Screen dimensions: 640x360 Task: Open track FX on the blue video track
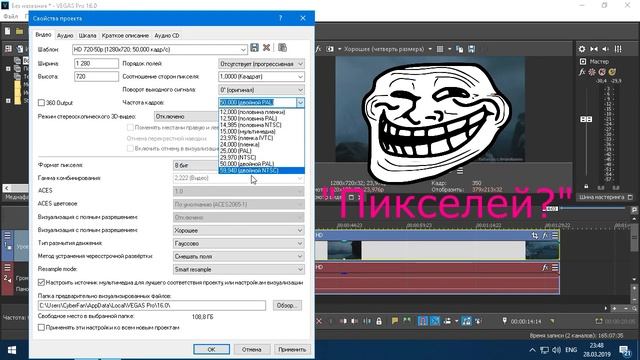pos(545,235)
